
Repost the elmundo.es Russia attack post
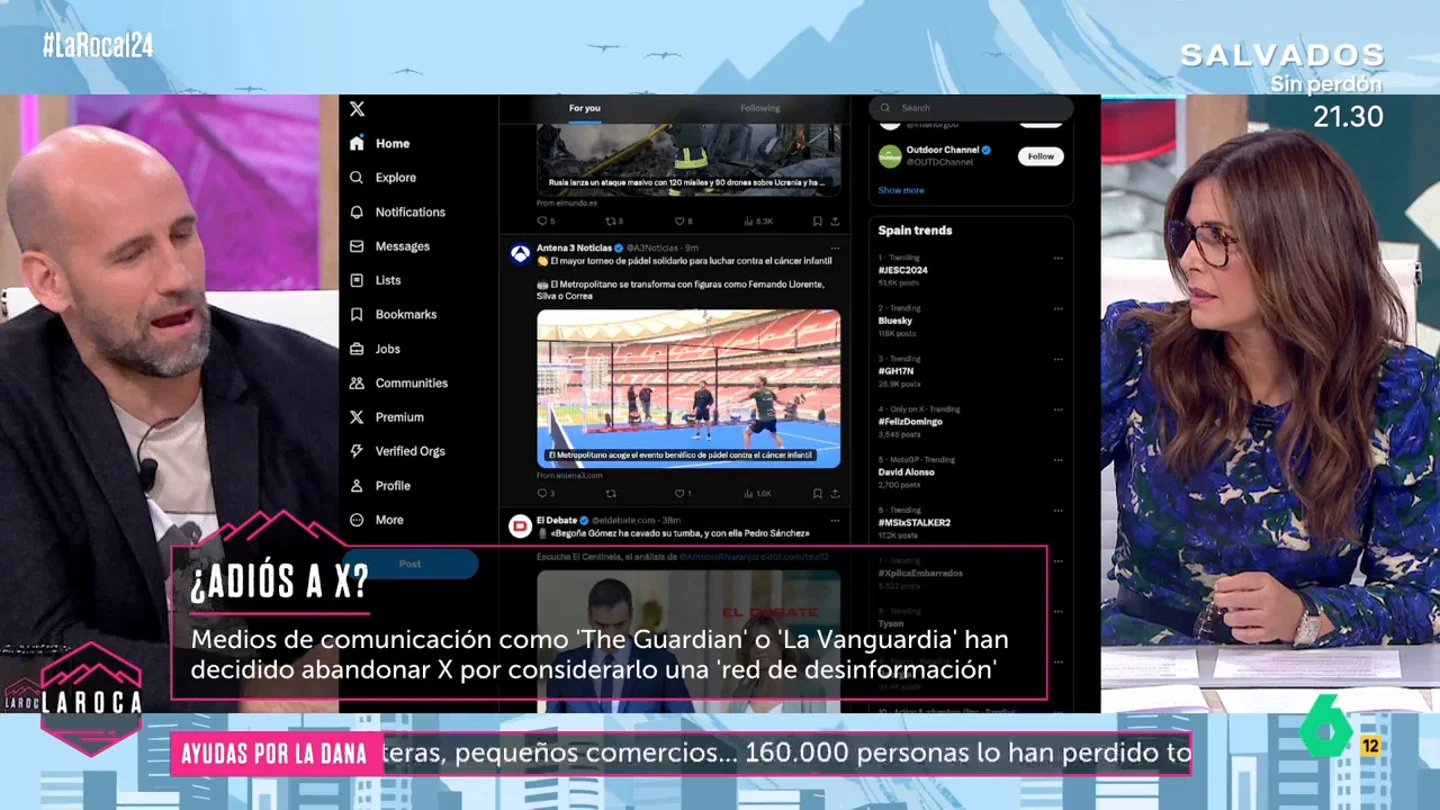pos(613,221)
